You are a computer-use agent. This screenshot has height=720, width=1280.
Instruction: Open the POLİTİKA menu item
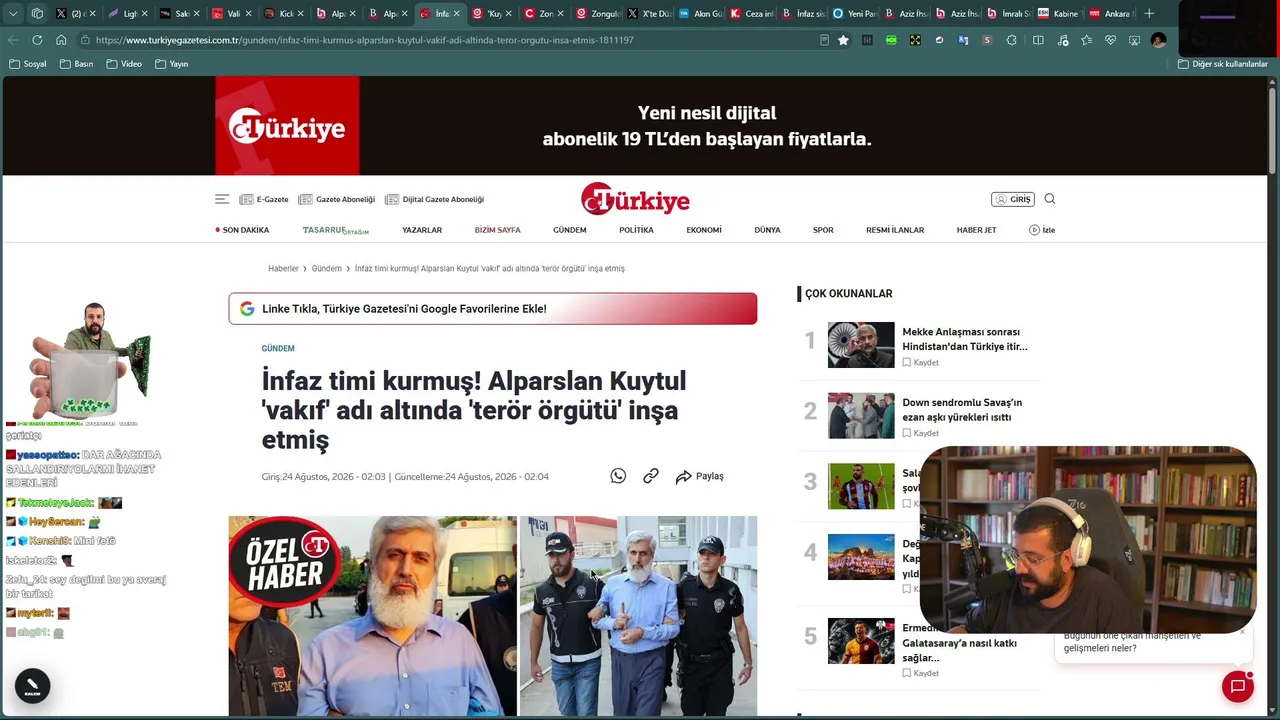tap(636, 230)
